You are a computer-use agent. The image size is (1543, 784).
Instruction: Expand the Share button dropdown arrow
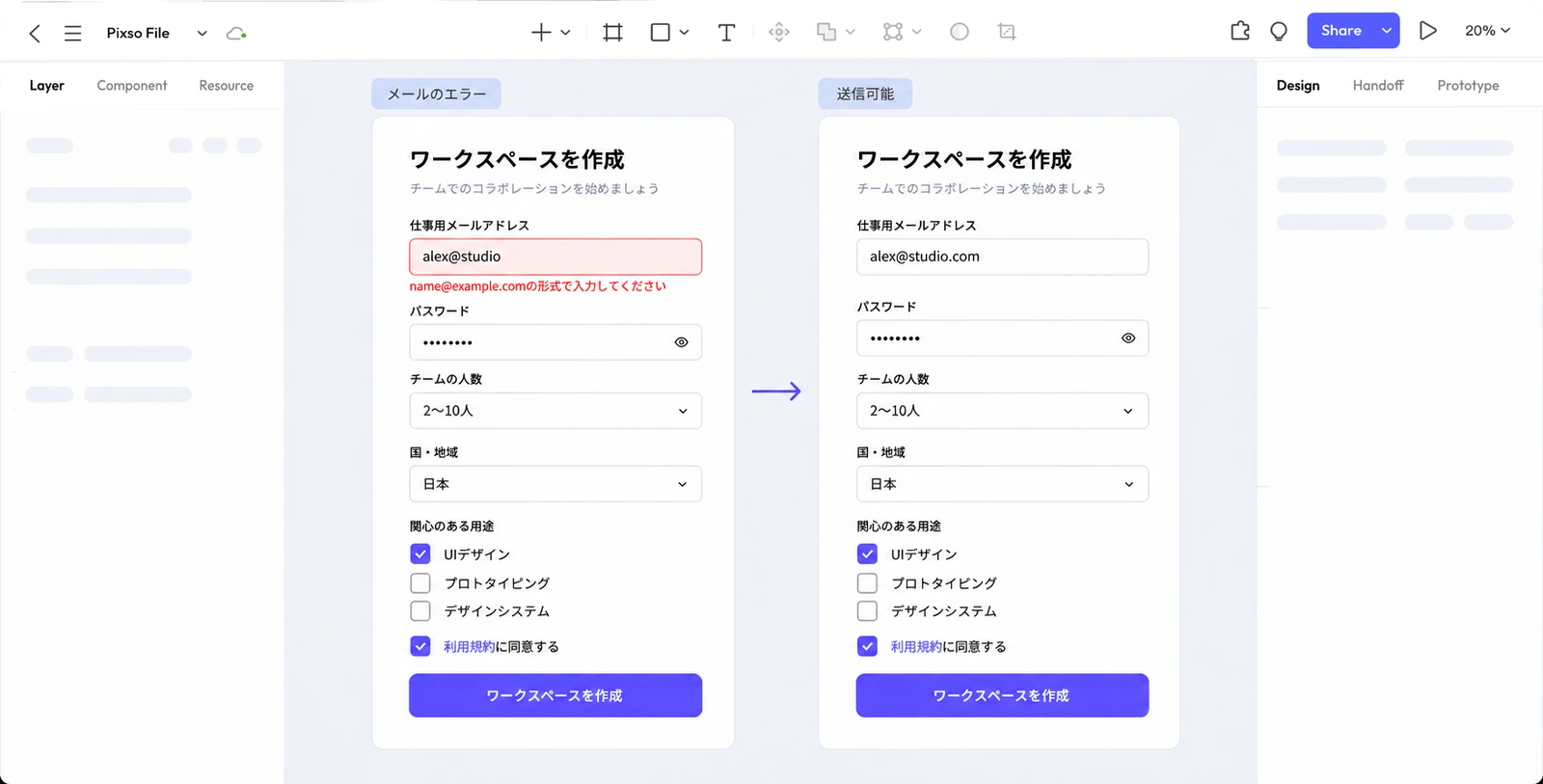(x=1387, y=31)
